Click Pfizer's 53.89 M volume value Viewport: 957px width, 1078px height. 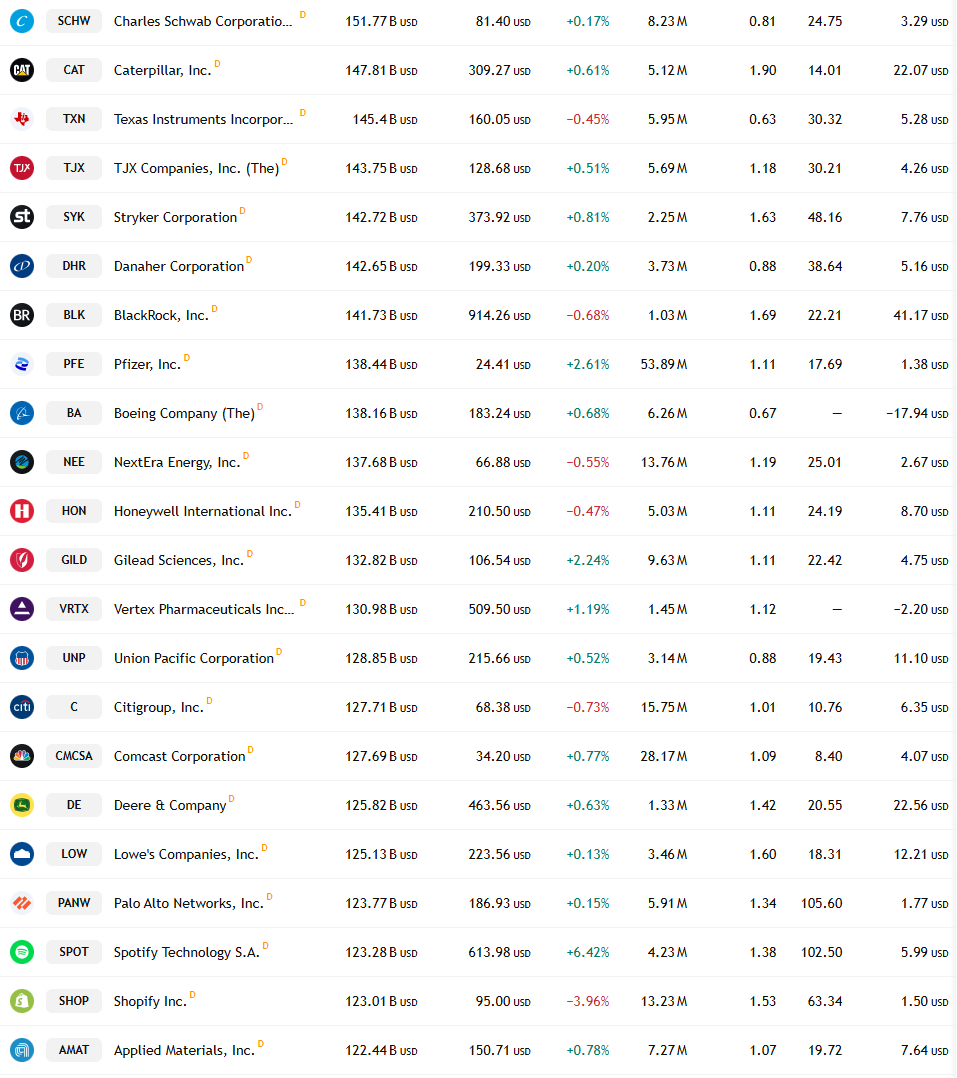pyautogui.click(x=664, y=364)
